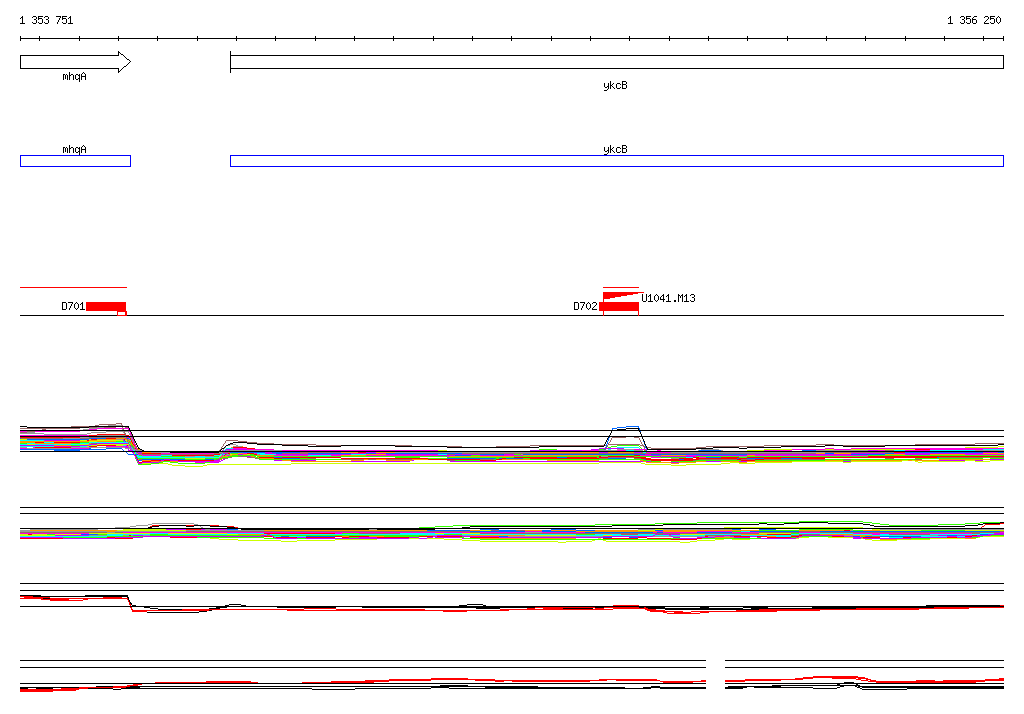Click the genome position ruler axis

[512, 39]
